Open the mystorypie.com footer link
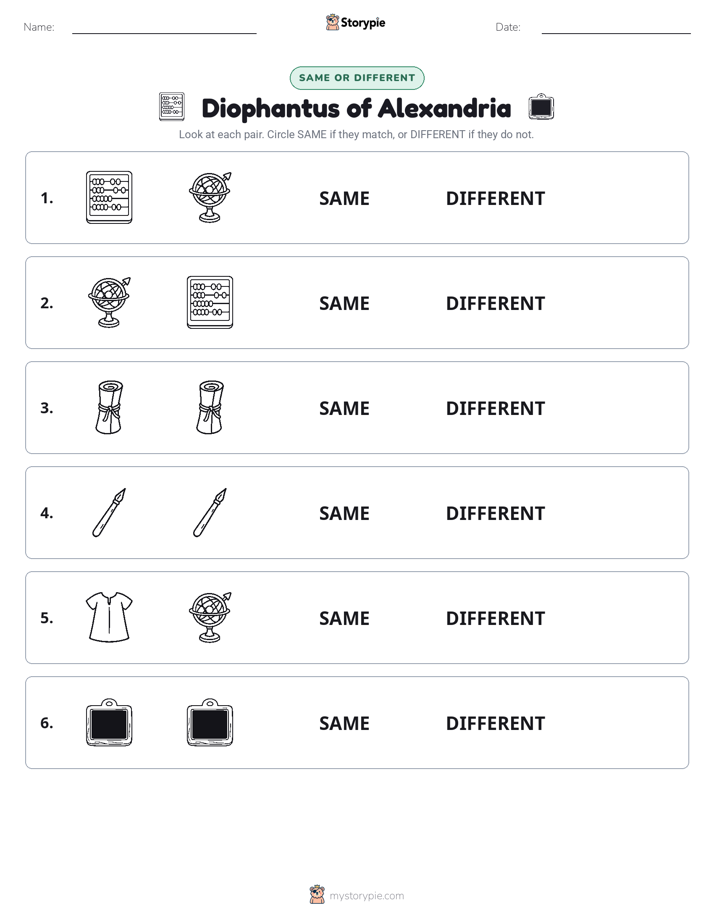This screenshot has width=714, height=924. [366, 896]
